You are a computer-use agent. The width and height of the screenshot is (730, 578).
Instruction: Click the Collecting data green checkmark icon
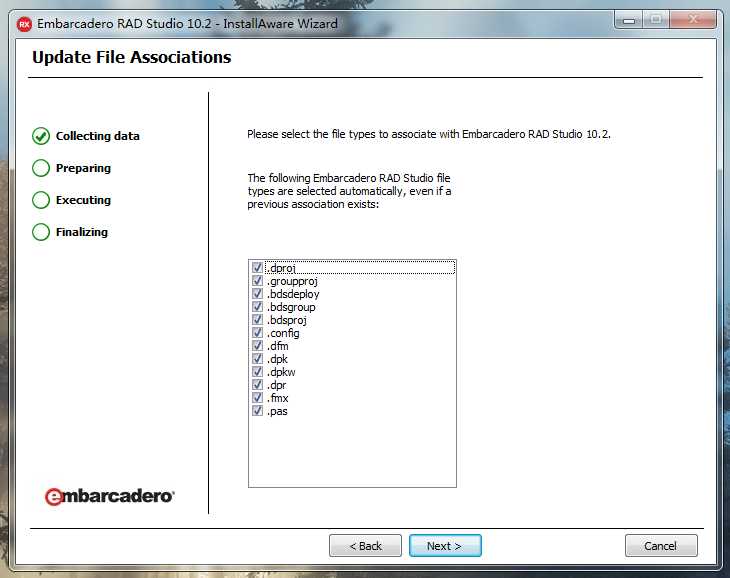click(x=41, y=136)
